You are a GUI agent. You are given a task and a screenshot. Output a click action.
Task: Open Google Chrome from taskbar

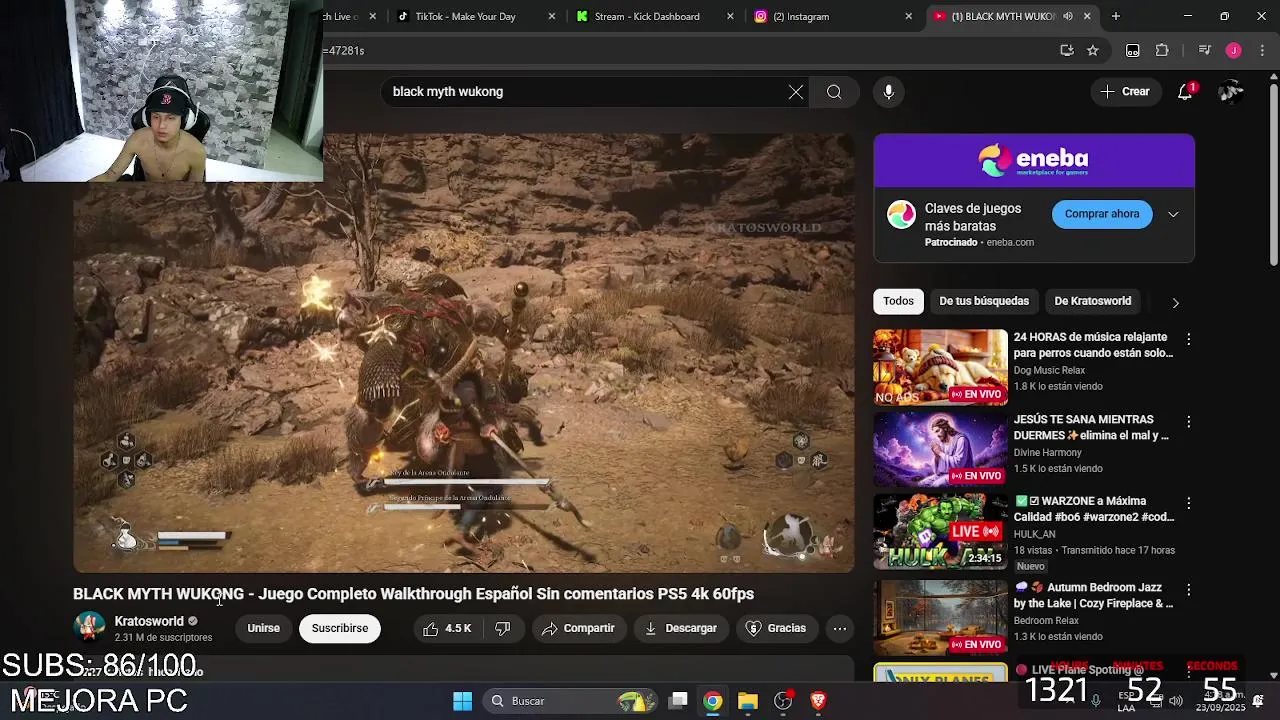pyautogui.click(x=713, y=701)
